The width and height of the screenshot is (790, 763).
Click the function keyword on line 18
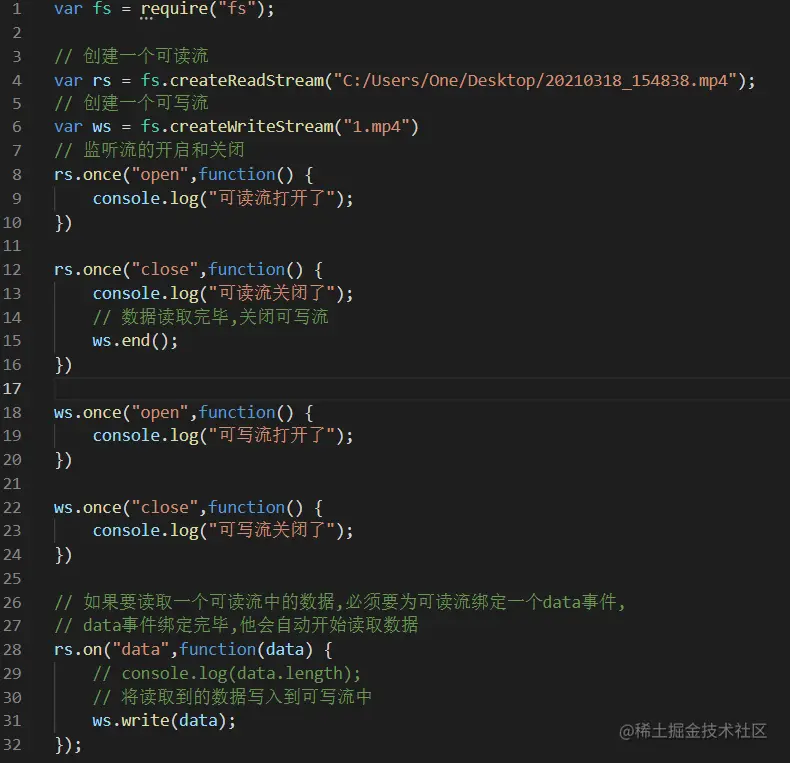(x=237, y=412)
